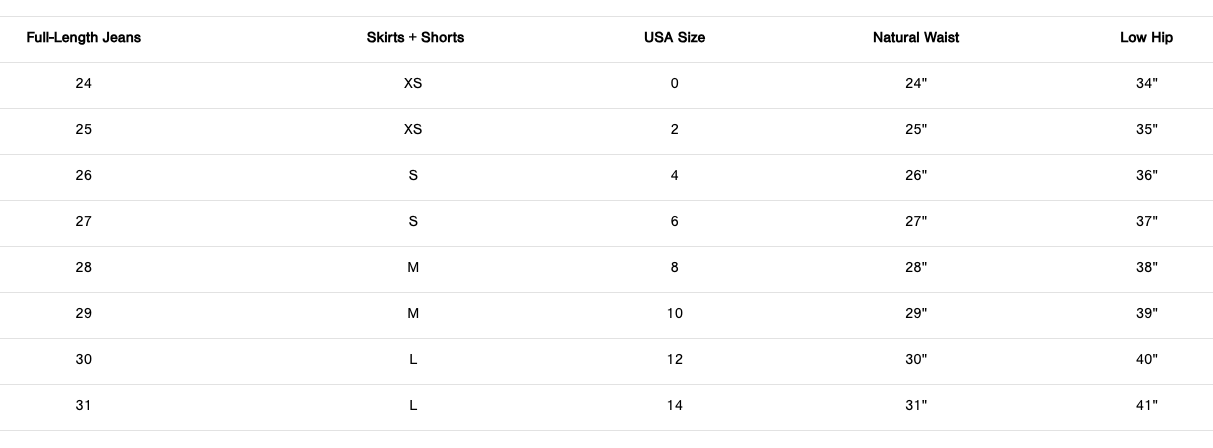Select the XS cell in USA size 2 row
The width and height of the screenshot is (1213, 448).
tap(413, 130)
